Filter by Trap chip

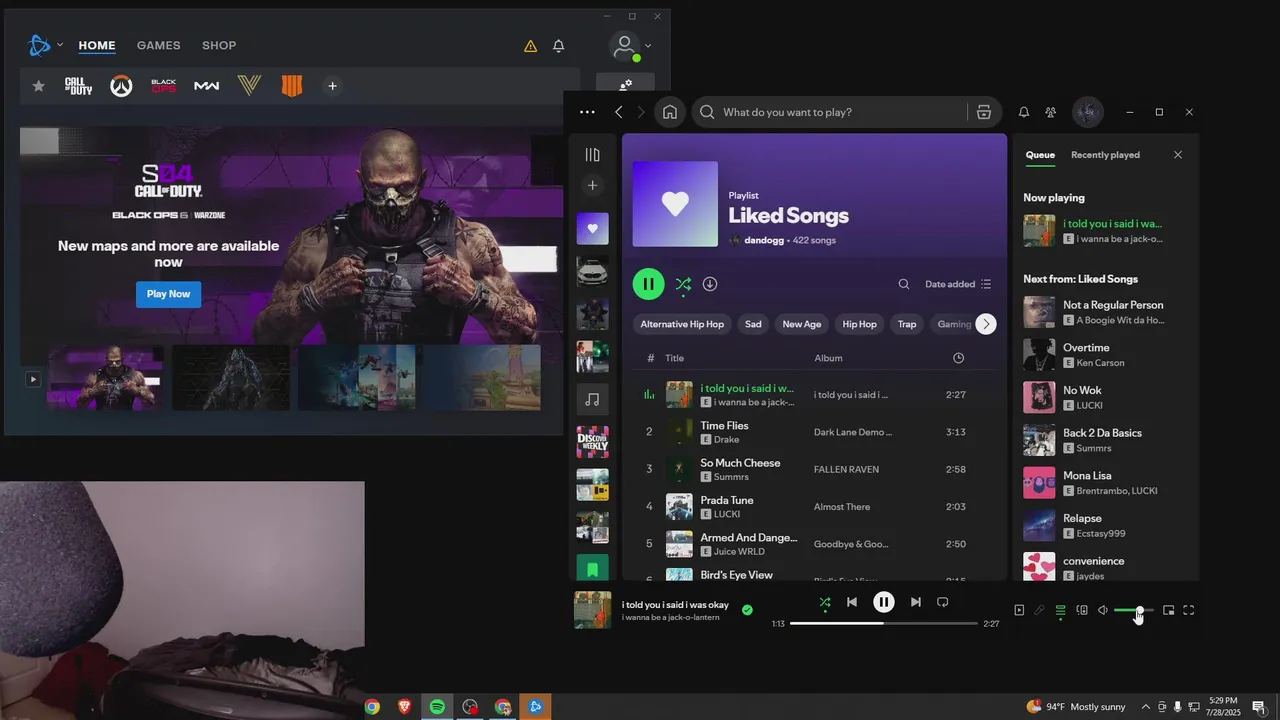click(907, 324)
